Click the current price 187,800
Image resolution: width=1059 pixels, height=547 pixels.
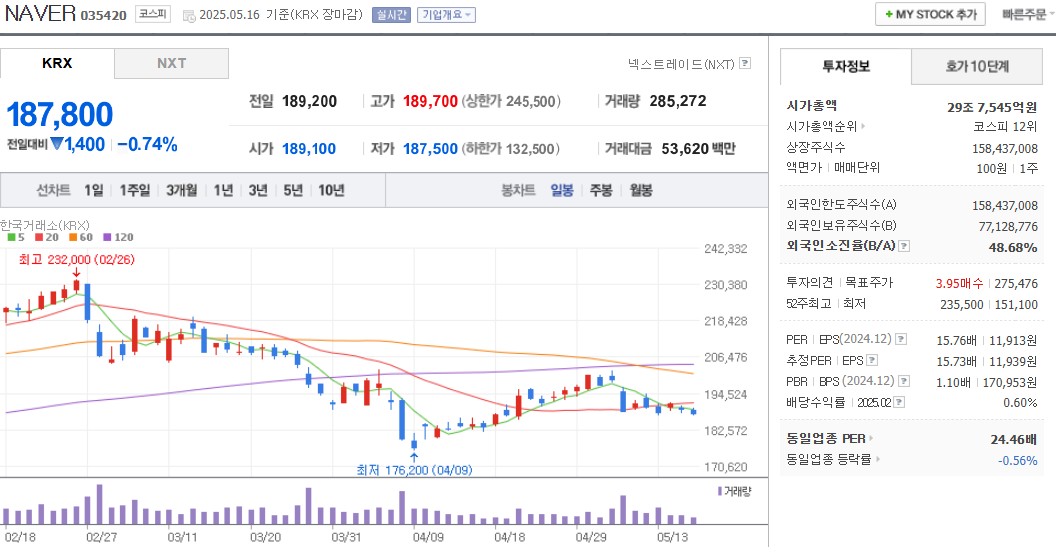click(60, 115)
